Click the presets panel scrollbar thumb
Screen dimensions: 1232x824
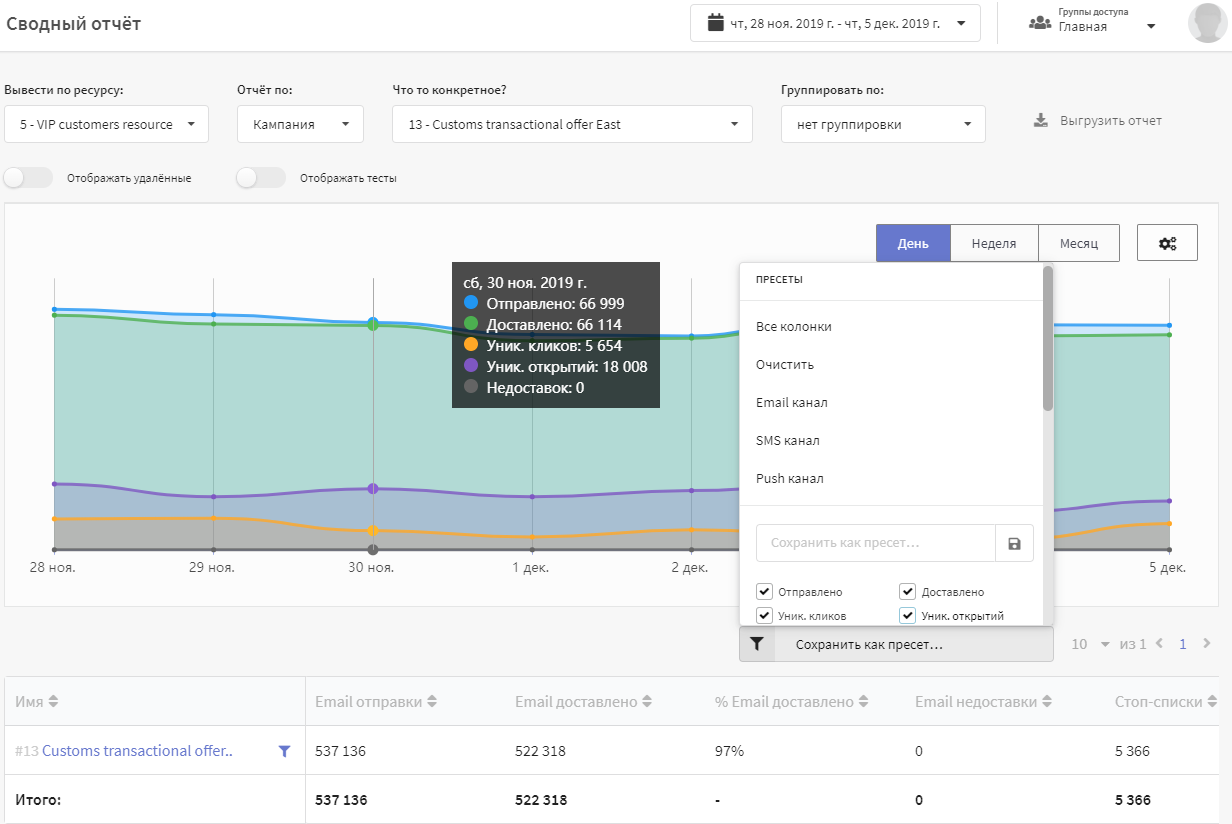1047,339
